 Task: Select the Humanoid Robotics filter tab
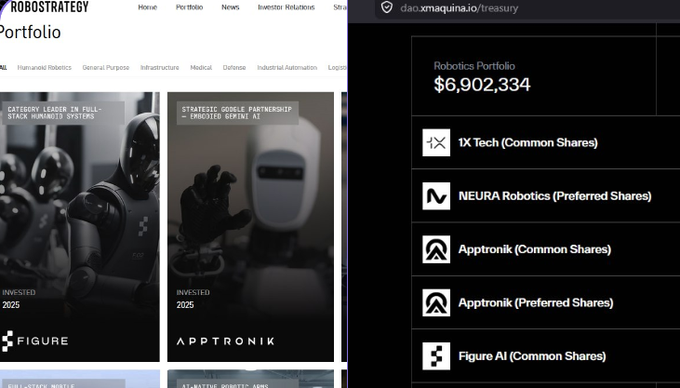tap(44, 68)
